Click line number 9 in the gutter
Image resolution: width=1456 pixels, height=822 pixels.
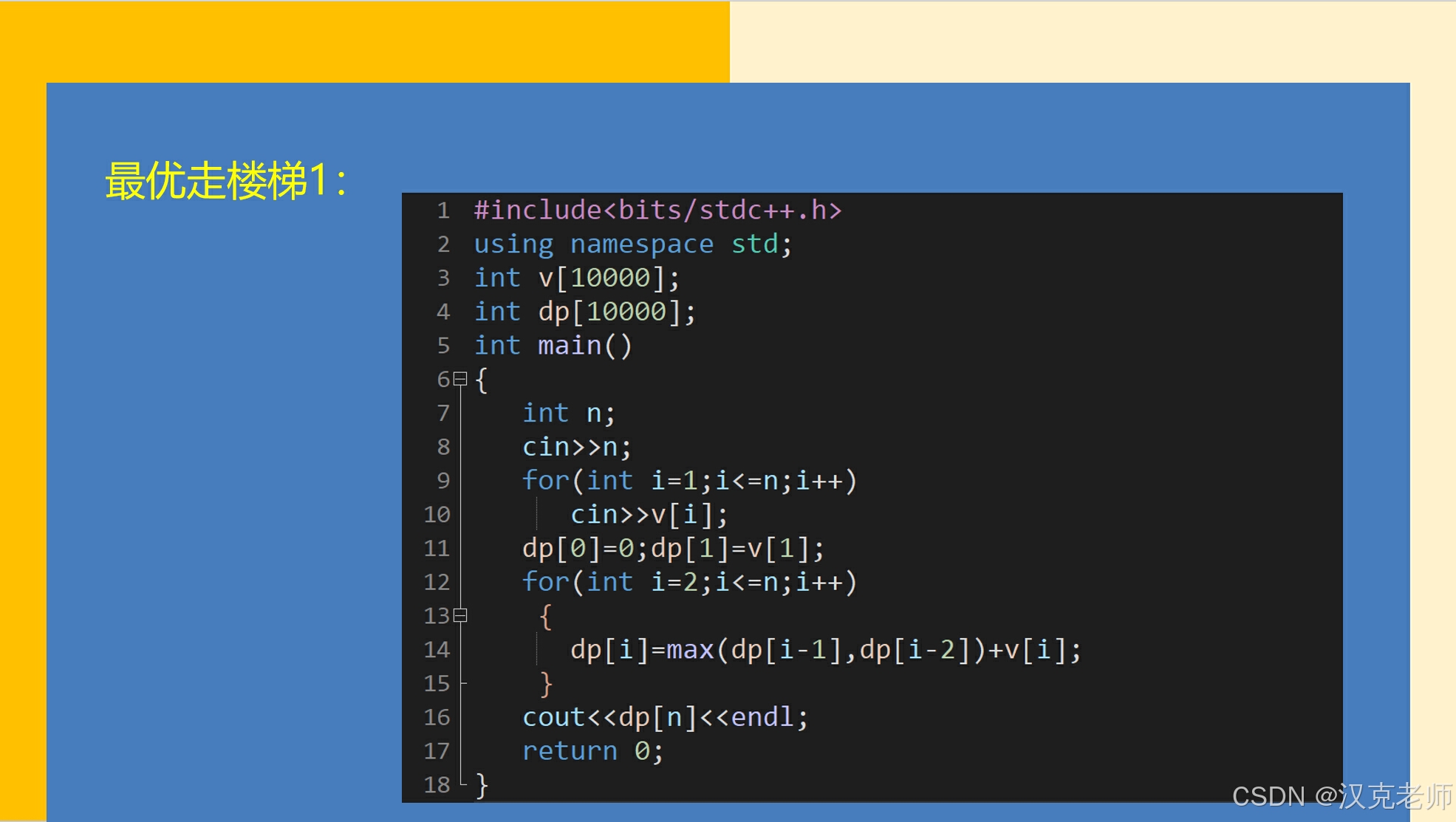(442, 481)
